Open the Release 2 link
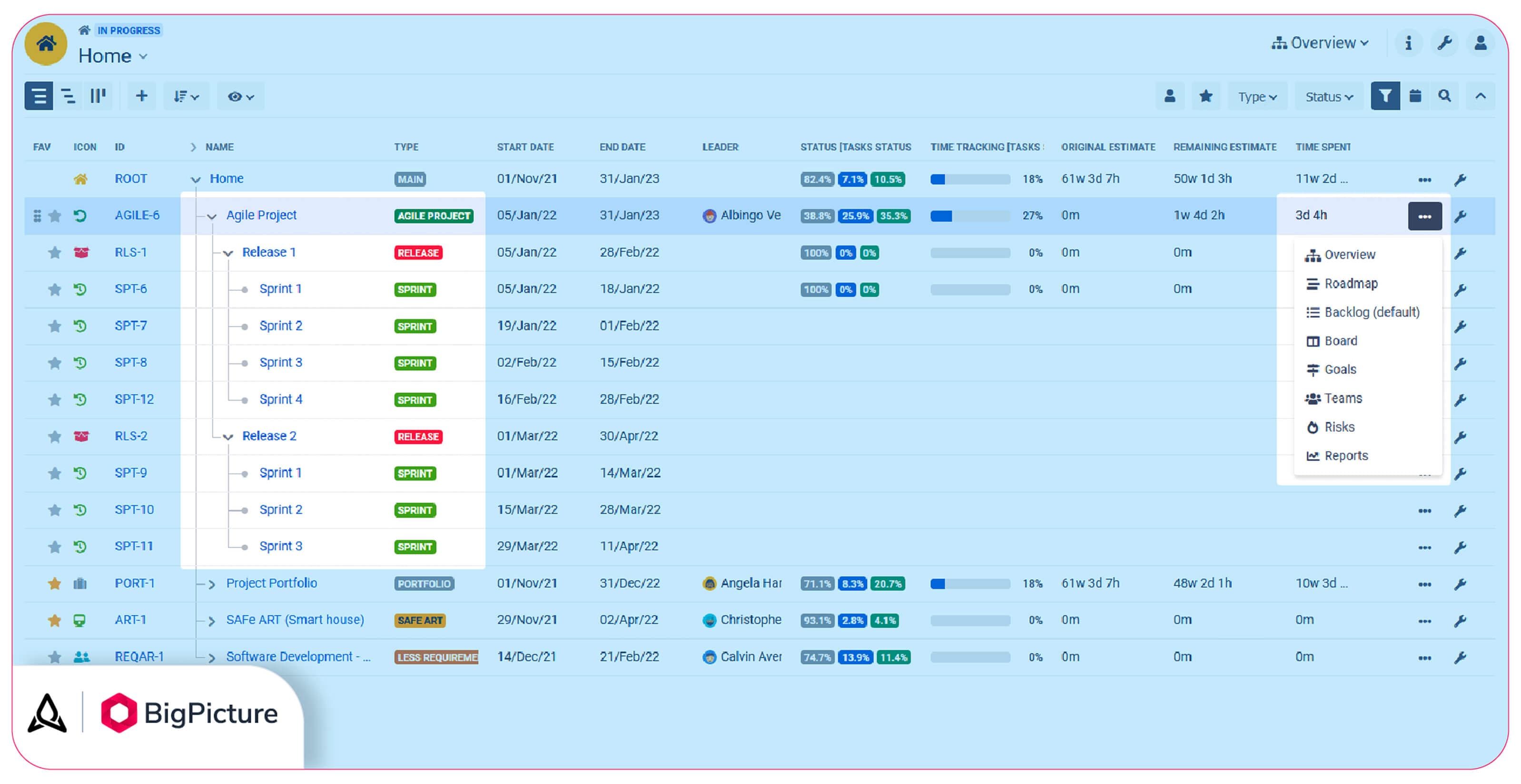Image resolution: width=1521 pixels, height=784 pixels. pyautogui.click(x=269, y=436)
